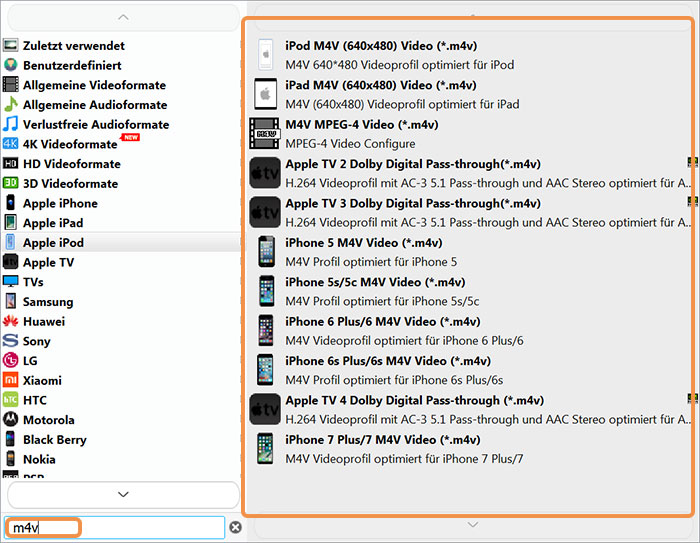Image resolution: width=700 pixels, height=543 pixels.
Task: Click the LG logo icon
Action: click(x=11, y=360)
